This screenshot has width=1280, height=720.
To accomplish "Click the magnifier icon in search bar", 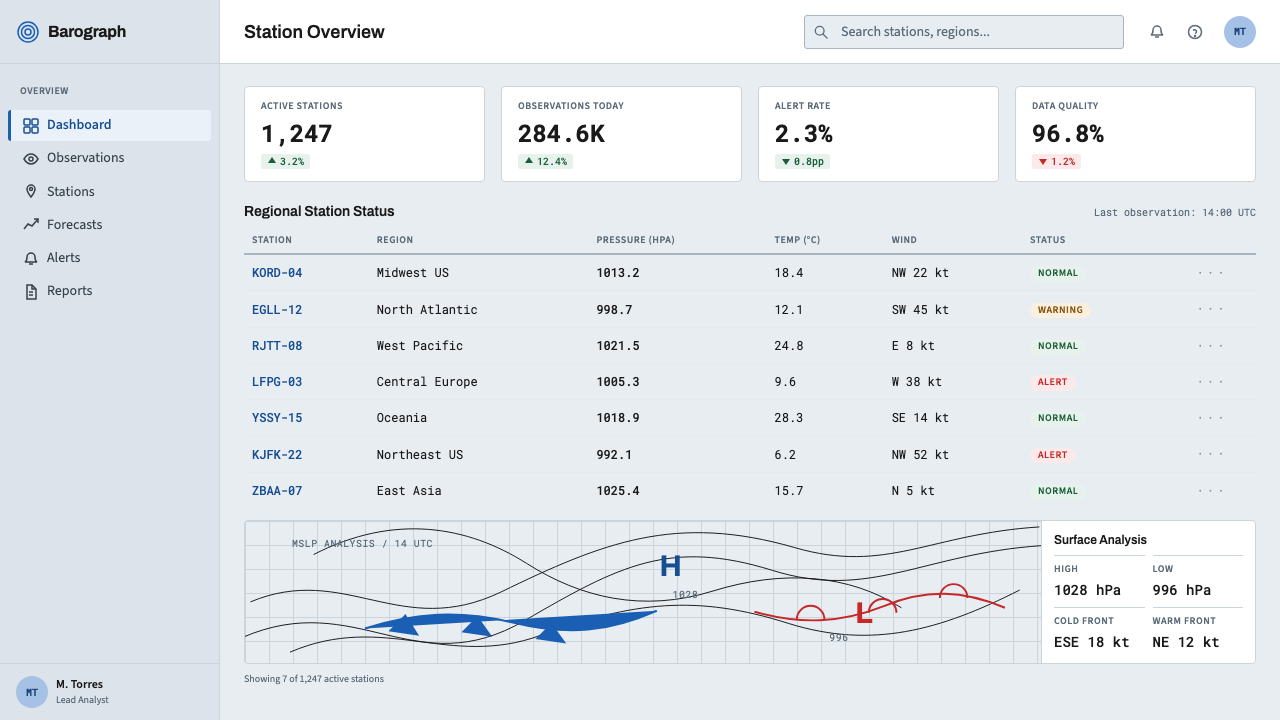I will click(x=821, y=32).
